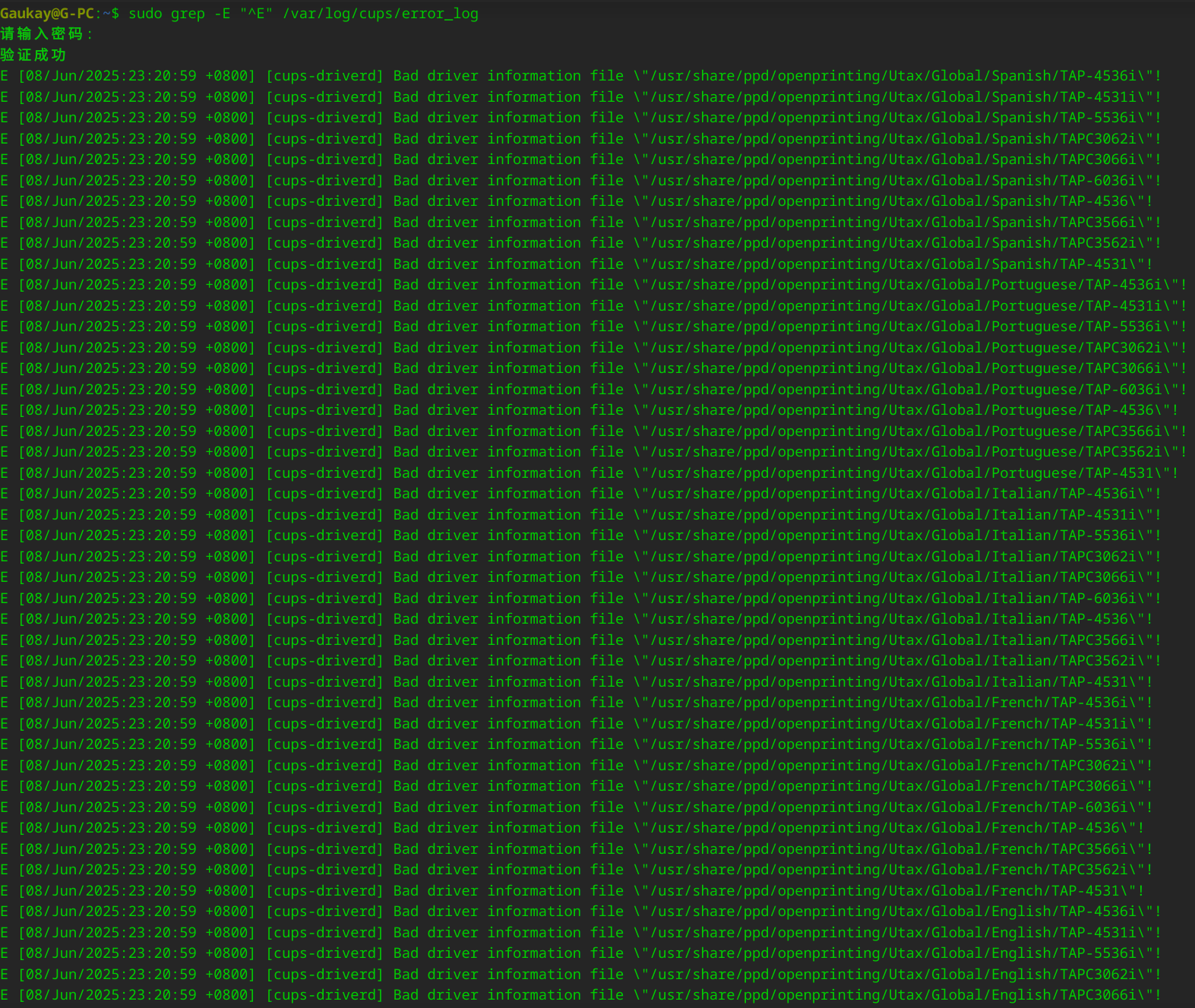
Task: Click the error line for Spanish/TAP-5536i
Action: coord(580,118)
